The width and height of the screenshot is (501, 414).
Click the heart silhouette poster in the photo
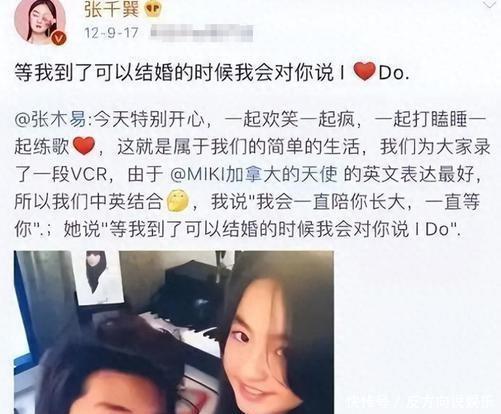(96, 270)
